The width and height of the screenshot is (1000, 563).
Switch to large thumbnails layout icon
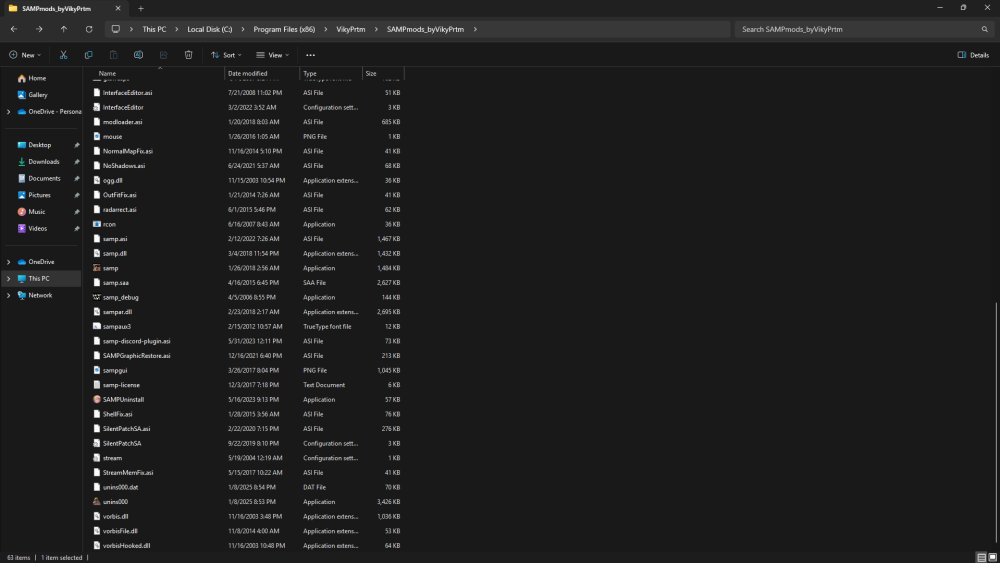click(x=992, y=557)
